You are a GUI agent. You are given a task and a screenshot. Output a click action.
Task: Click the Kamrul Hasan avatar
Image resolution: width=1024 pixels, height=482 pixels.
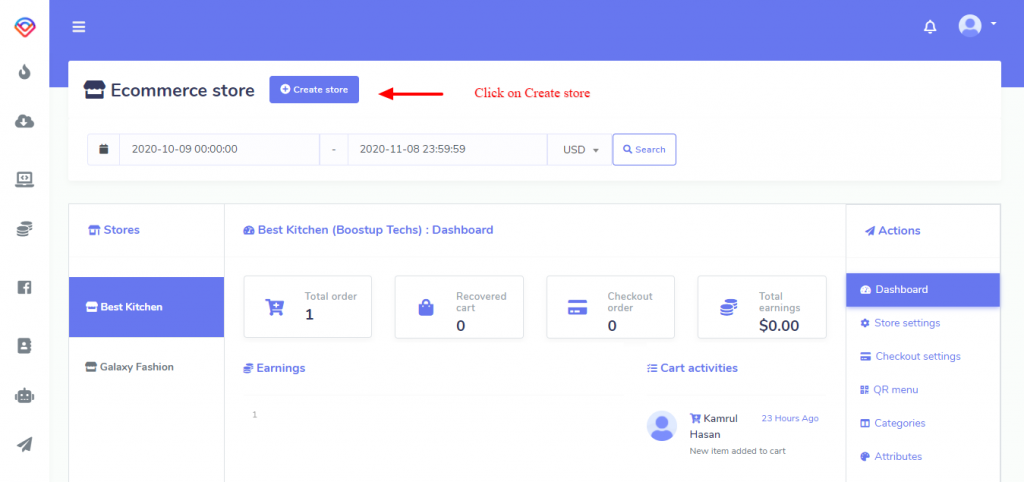pos(662,426)
